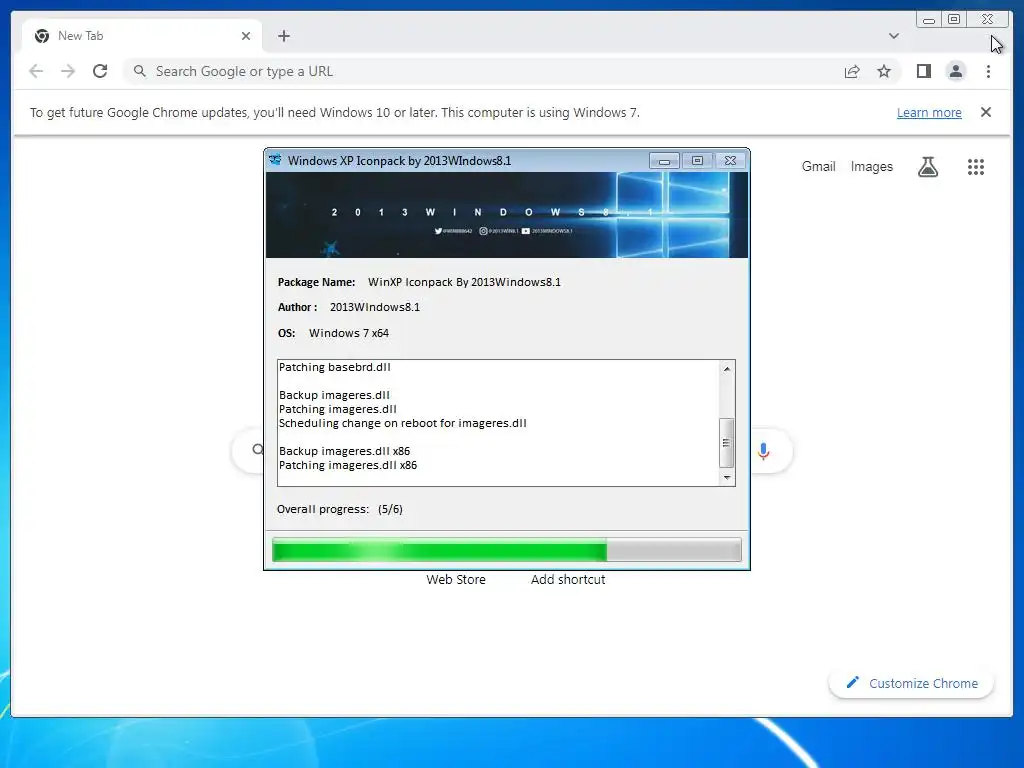Bookmark this tab with the star icon
This screenshot has width=1024, height=768.
[884, 71]
